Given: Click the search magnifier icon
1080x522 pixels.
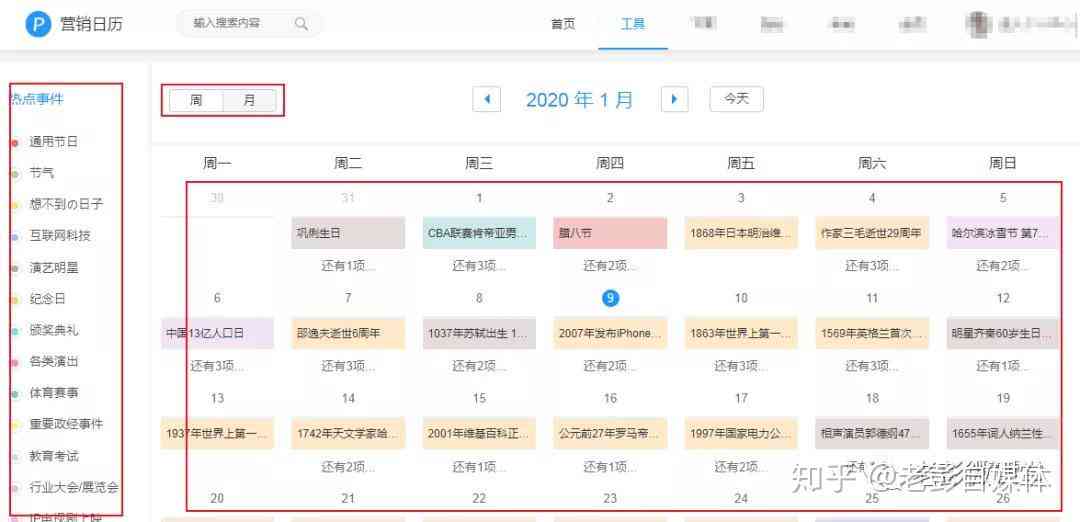Looking at the screenshot, I should click(x=302, y=23).
